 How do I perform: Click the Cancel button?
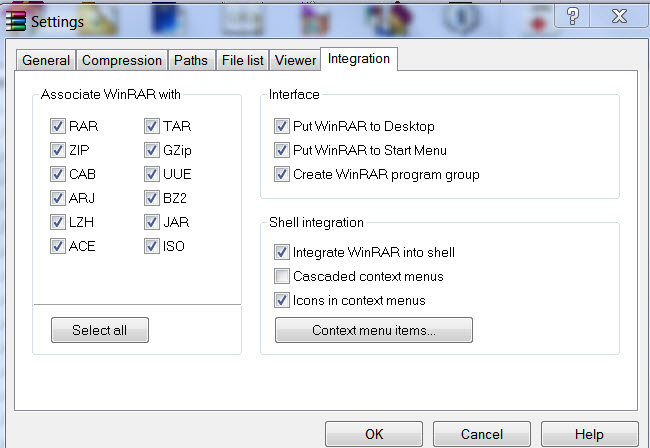point(482,434)
